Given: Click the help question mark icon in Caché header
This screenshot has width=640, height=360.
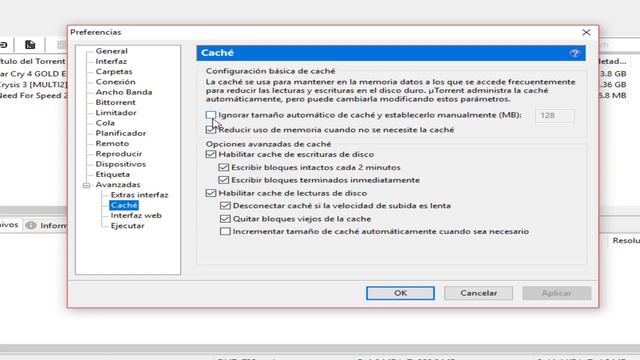Looking at the screenshot, I should point(575,53).
